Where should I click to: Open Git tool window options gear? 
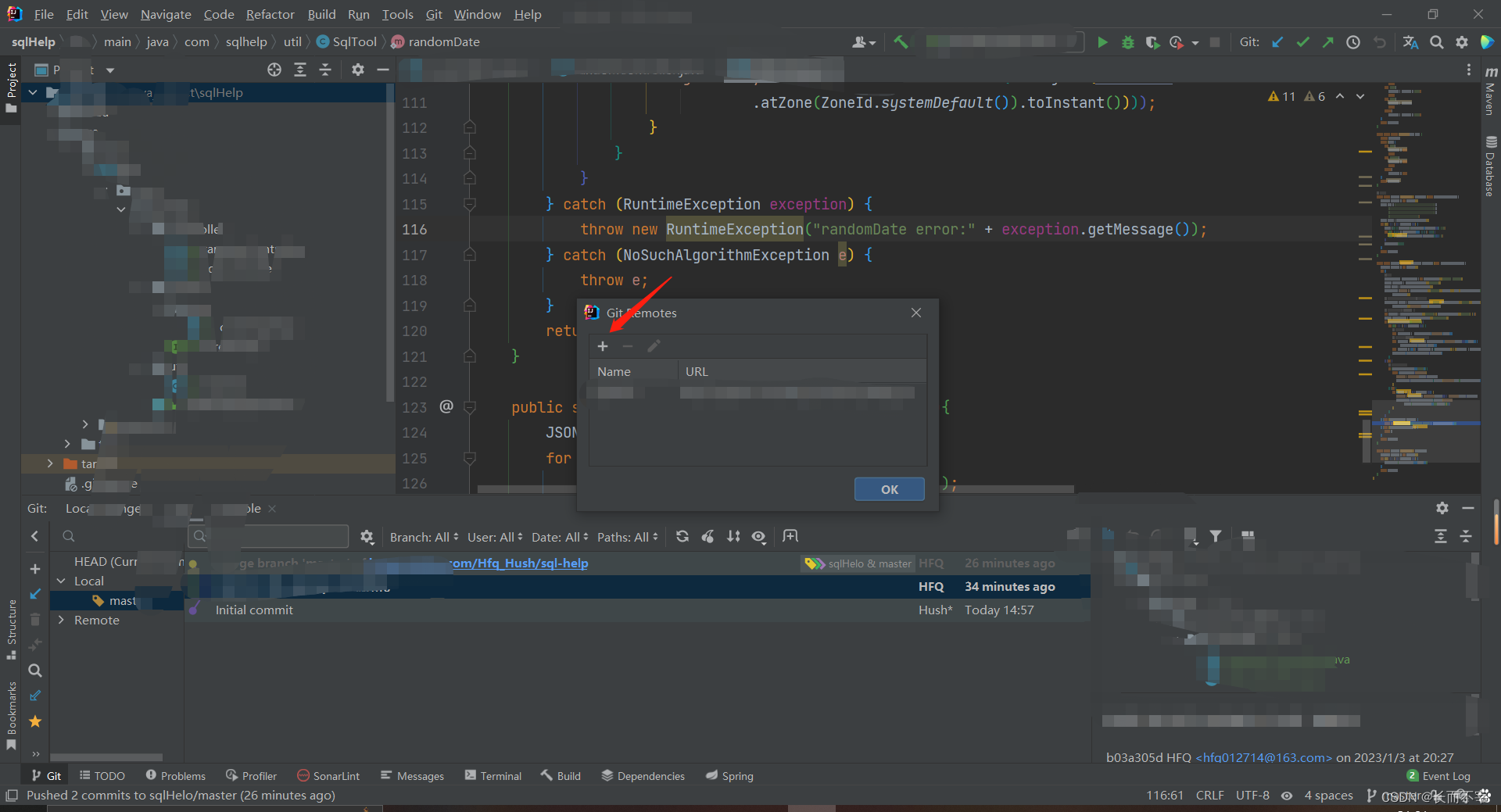(x=1442, y=508)
